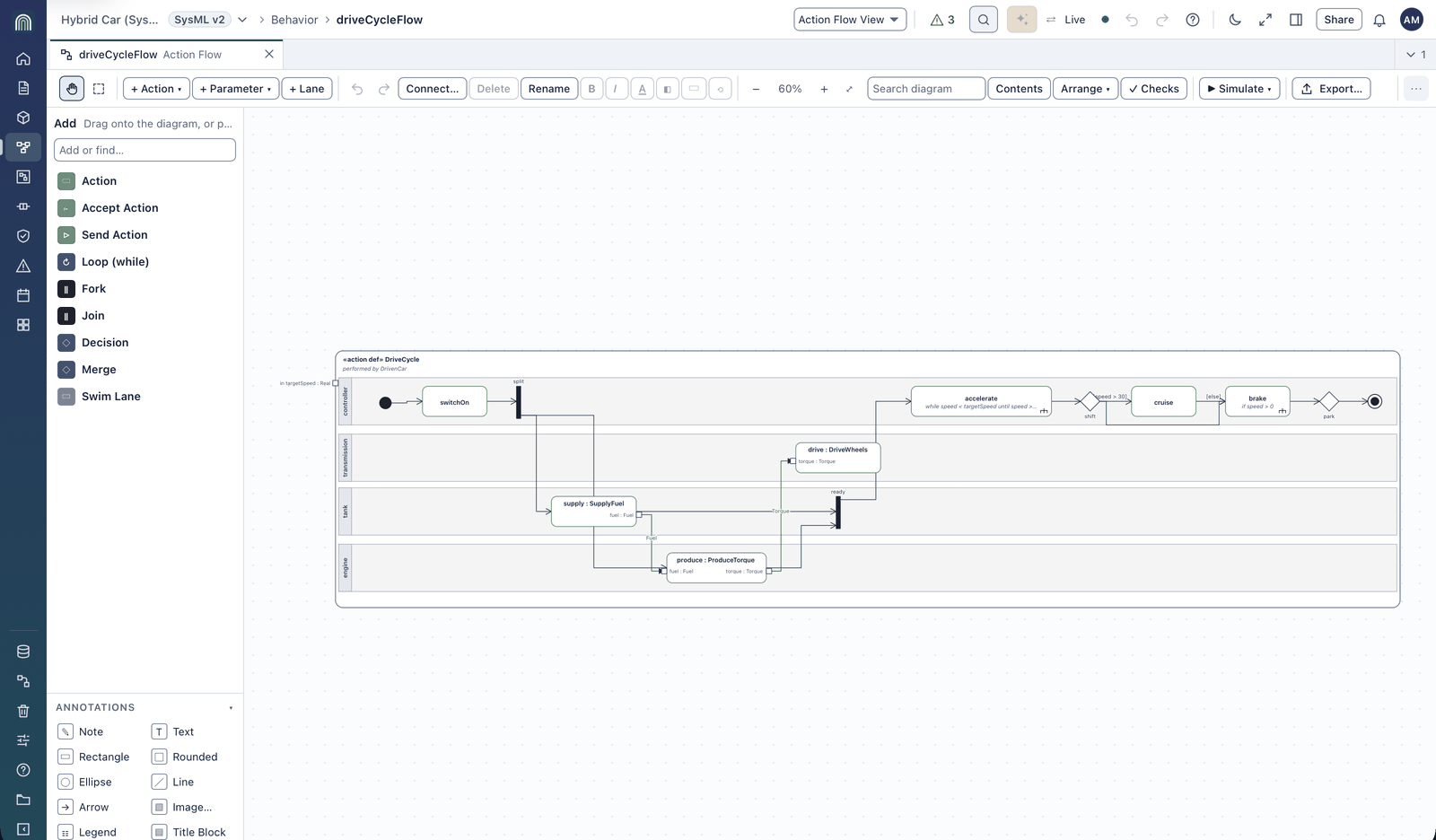Click the Export... button
Screen dimensions: 1436x840
pyautogui.click(x=1331, y=89)
